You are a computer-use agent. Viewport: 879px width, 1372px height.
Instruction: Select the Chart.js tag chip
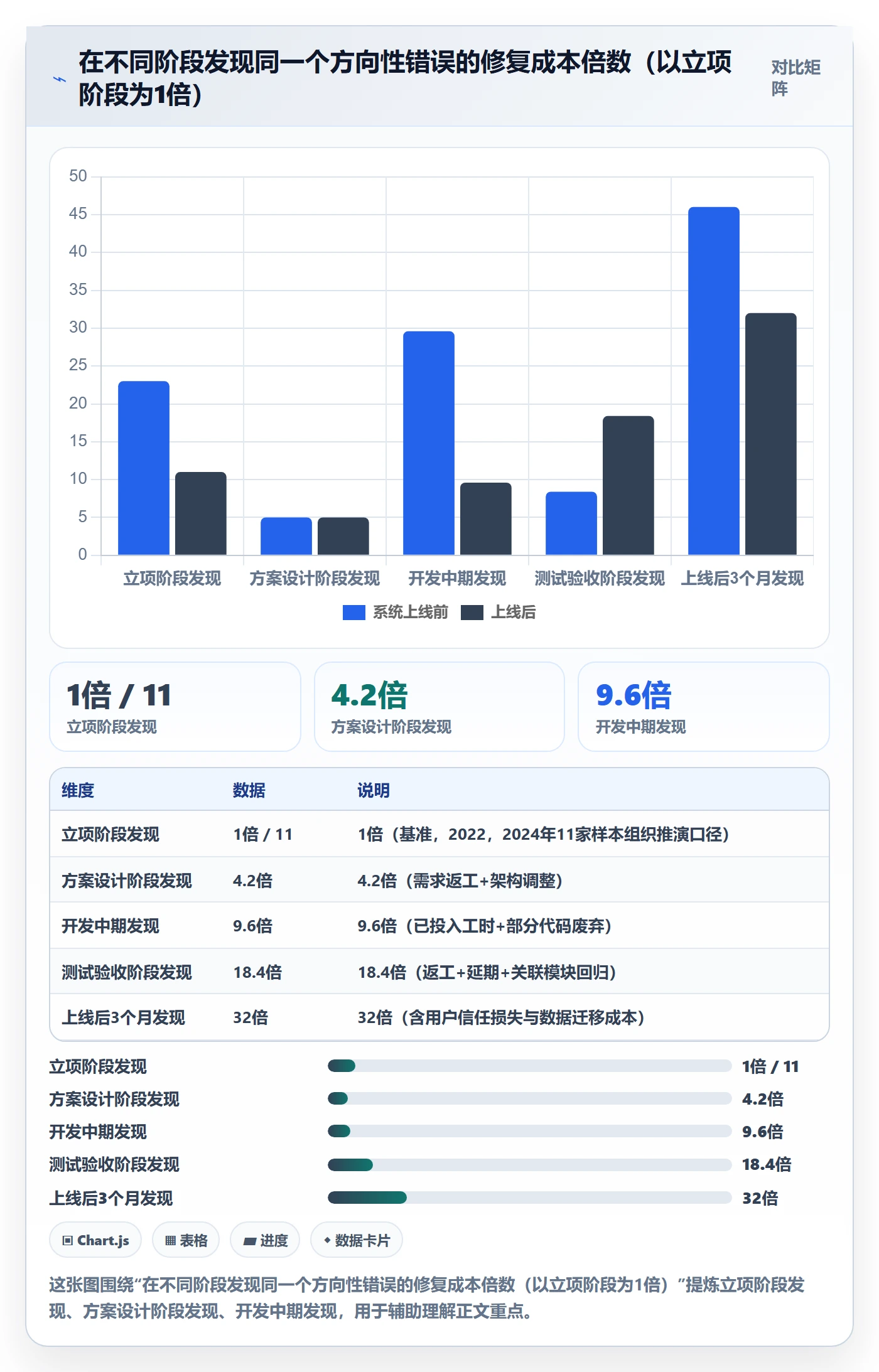tap(95, 1240)
